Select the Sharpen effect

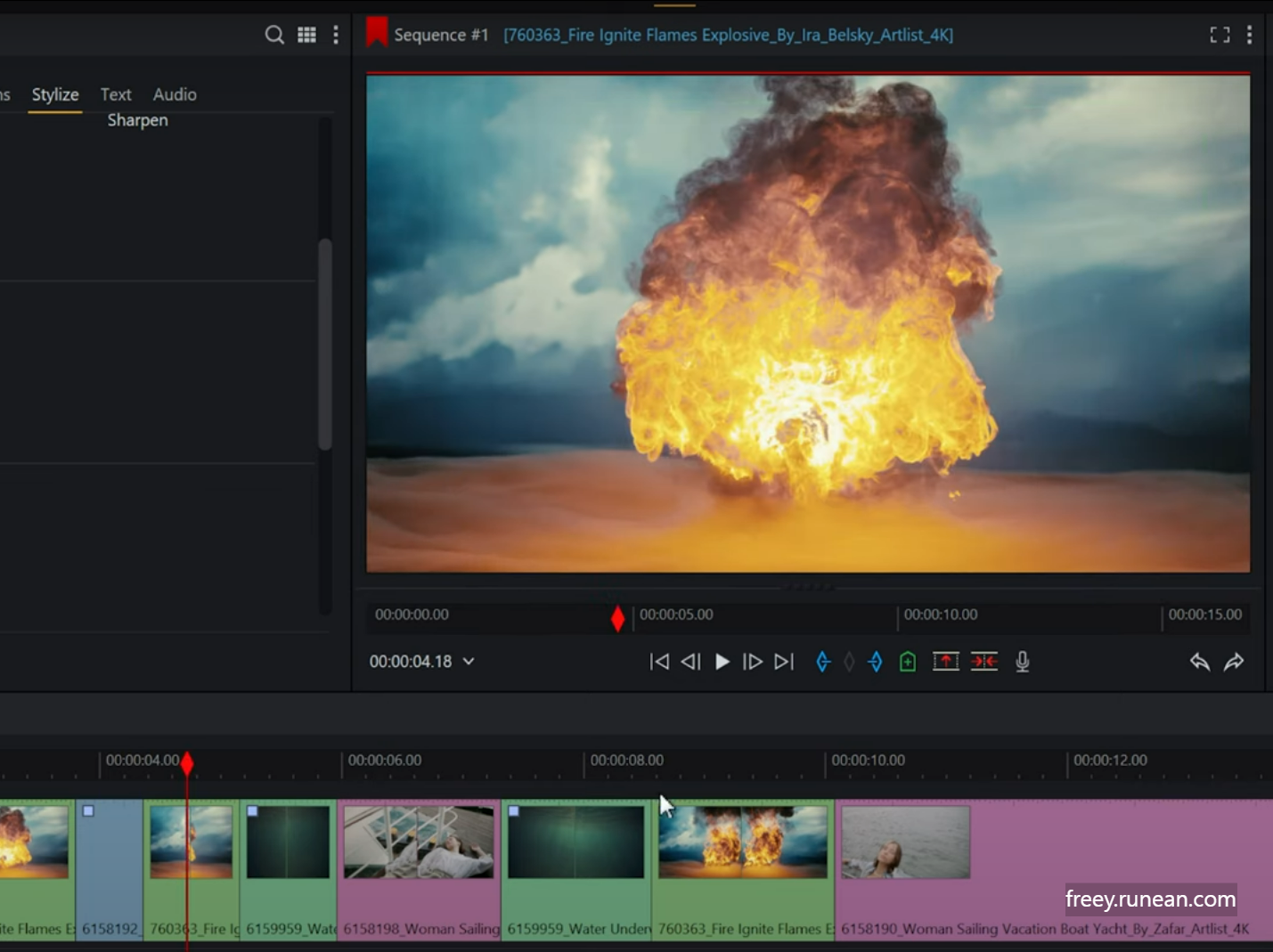[x=137, y=120]
